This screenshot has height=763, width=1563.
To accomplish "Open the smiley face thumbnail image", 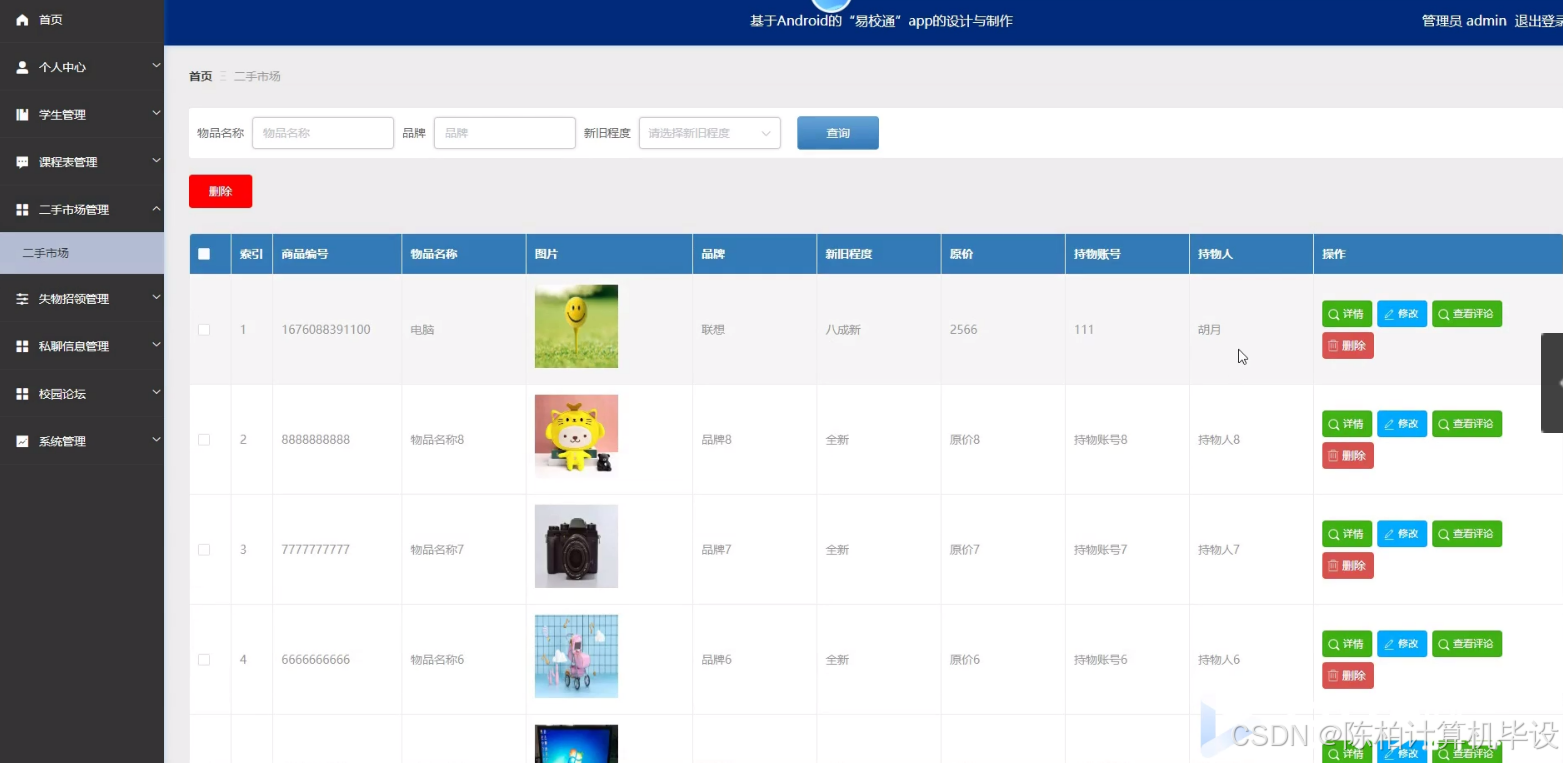I will (x=576, y=326).
